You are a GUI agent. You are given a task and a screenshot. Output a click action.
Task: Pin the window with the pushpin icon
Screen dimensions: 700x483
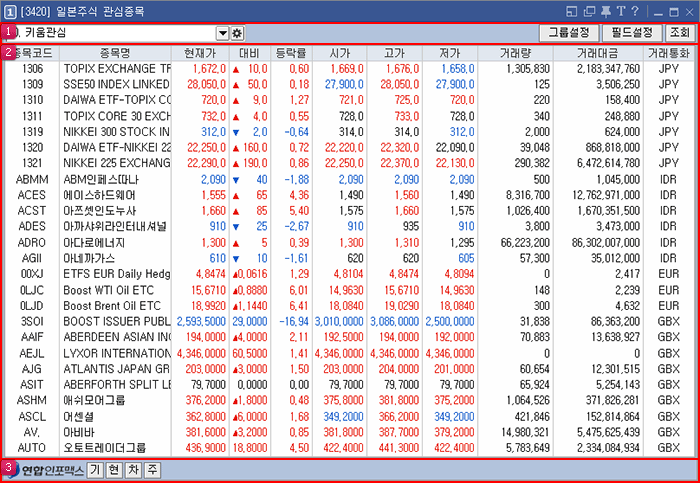[606, 12]
